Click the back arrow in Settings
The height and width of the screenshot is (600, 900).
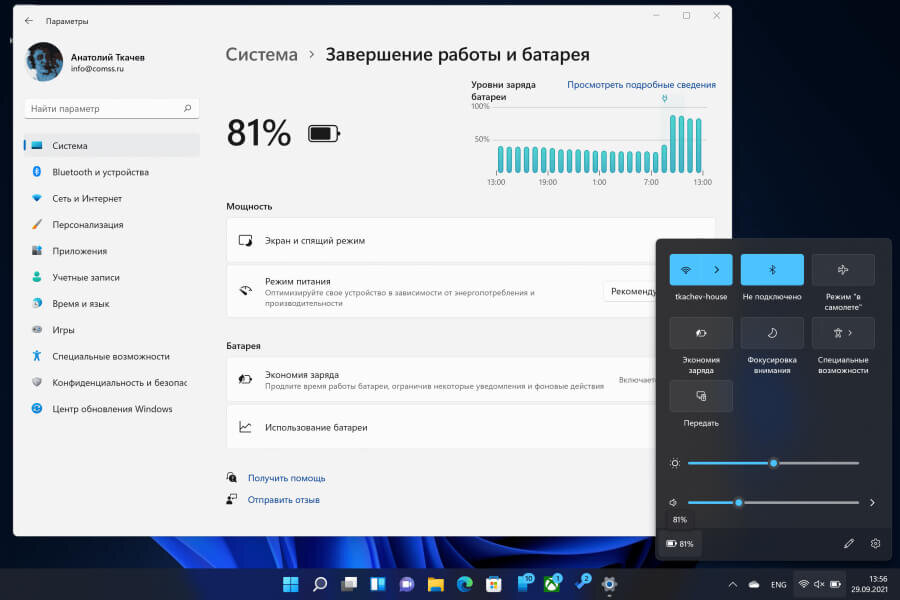point(29,21)
